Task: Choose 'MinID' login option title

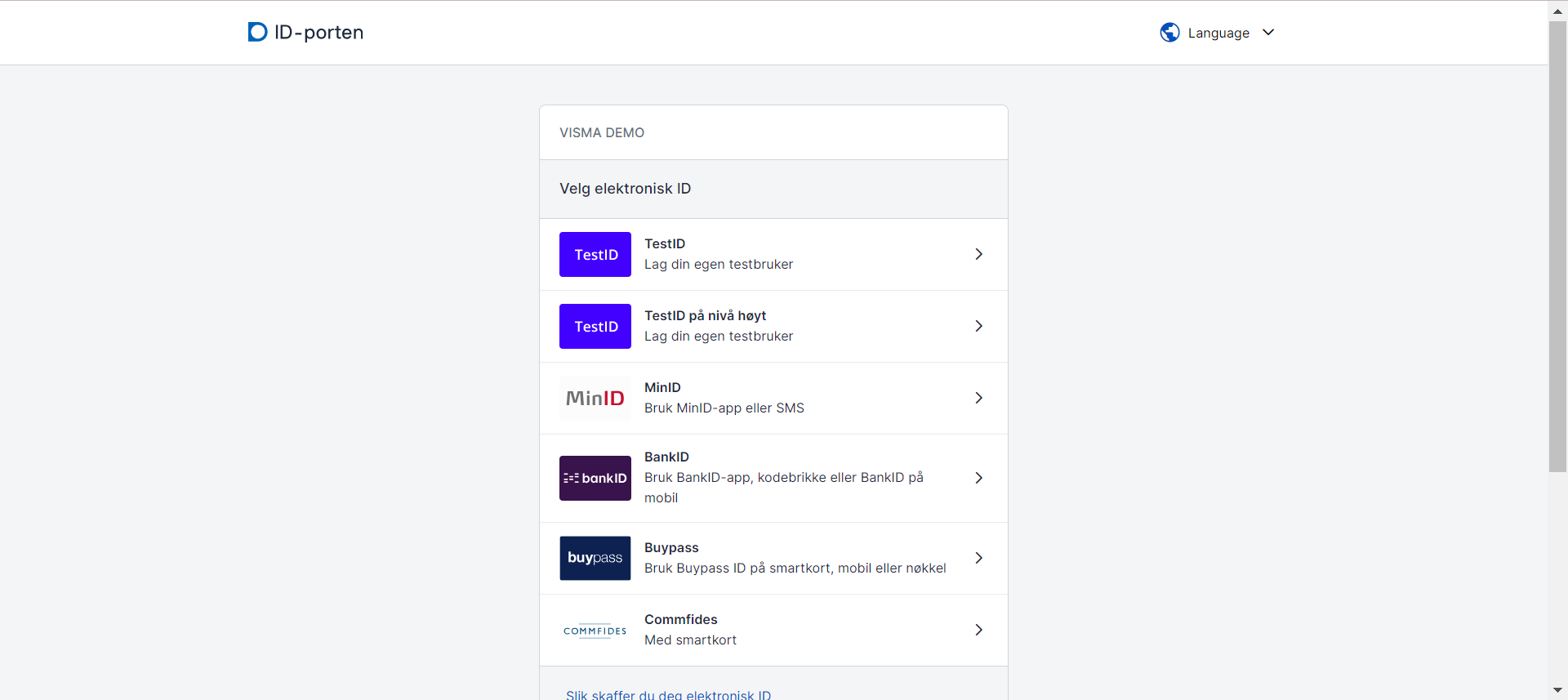Action: pyautogui.click(x=662, y=387)
